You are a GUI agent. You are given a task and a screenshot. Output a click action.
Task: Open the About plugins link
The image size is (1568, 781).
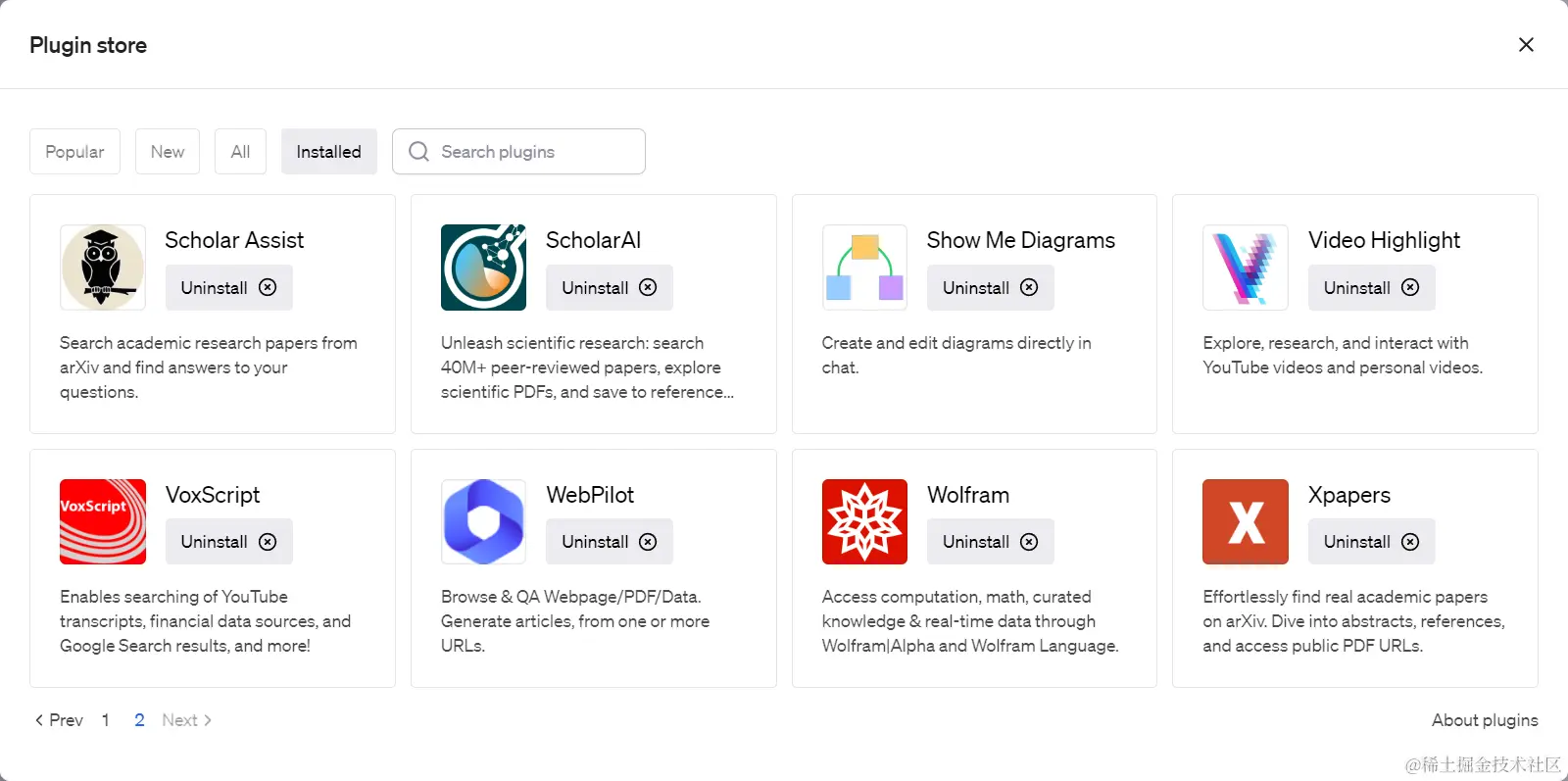1485,720
